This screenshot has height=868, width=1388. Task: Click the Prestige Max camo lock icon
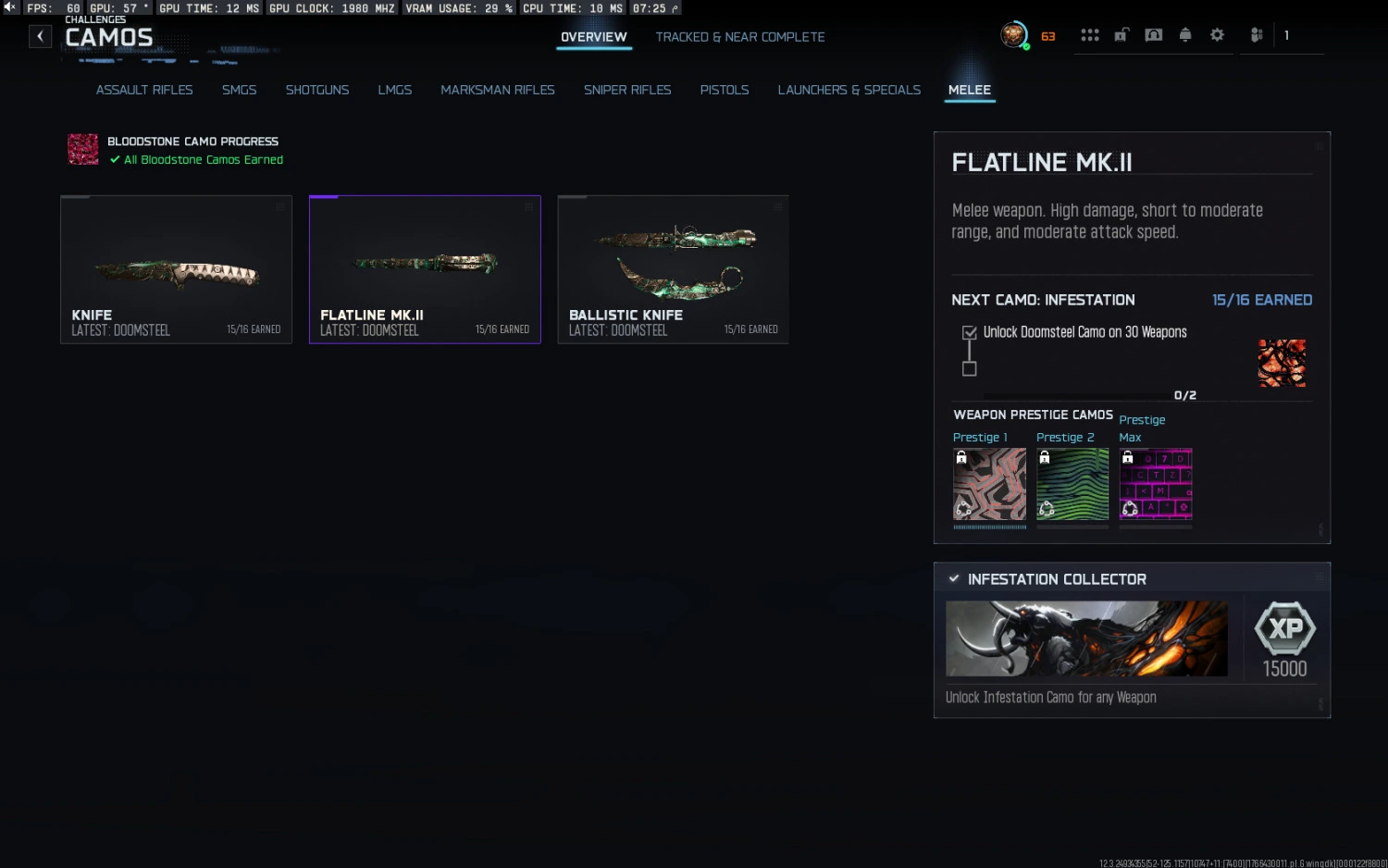1128,457
